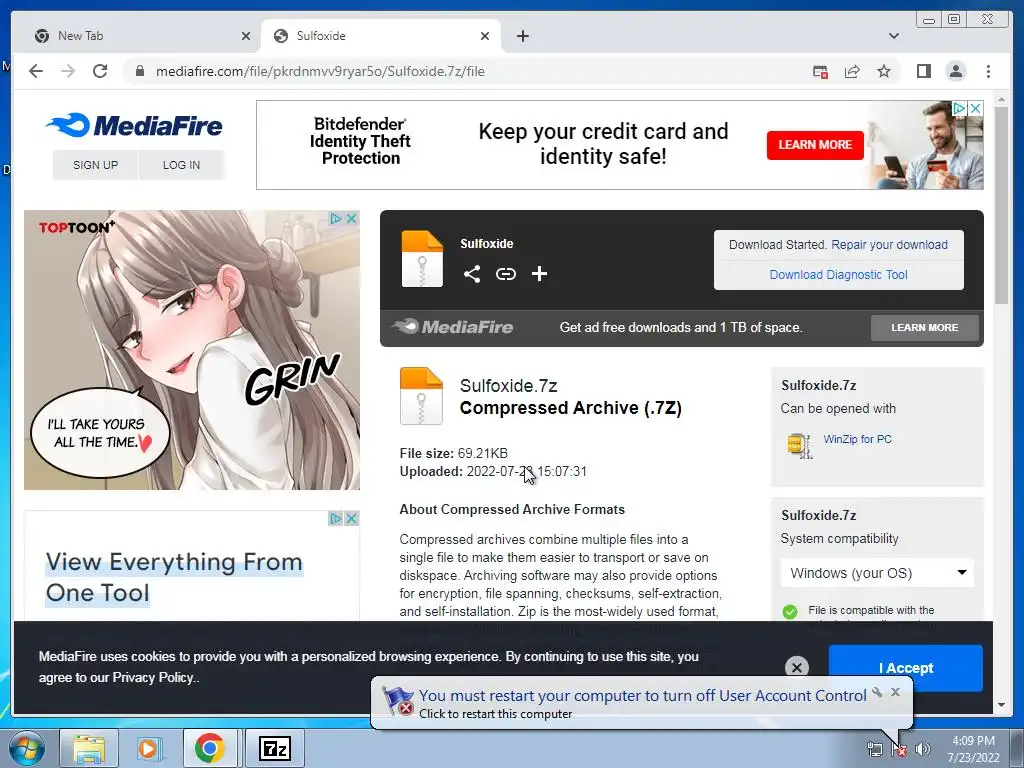The width and height of the screenshot is (1024, 768).
Task: Dismiss cookie banner with X icon
Action: pos(797,667)
